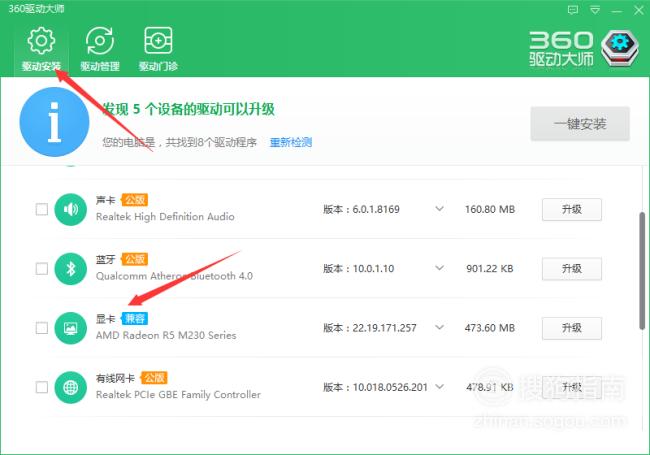The image size is (650, 455).
Task: Select the Realtek PCIe GBE Family Controller text
Action: (178, 394)
